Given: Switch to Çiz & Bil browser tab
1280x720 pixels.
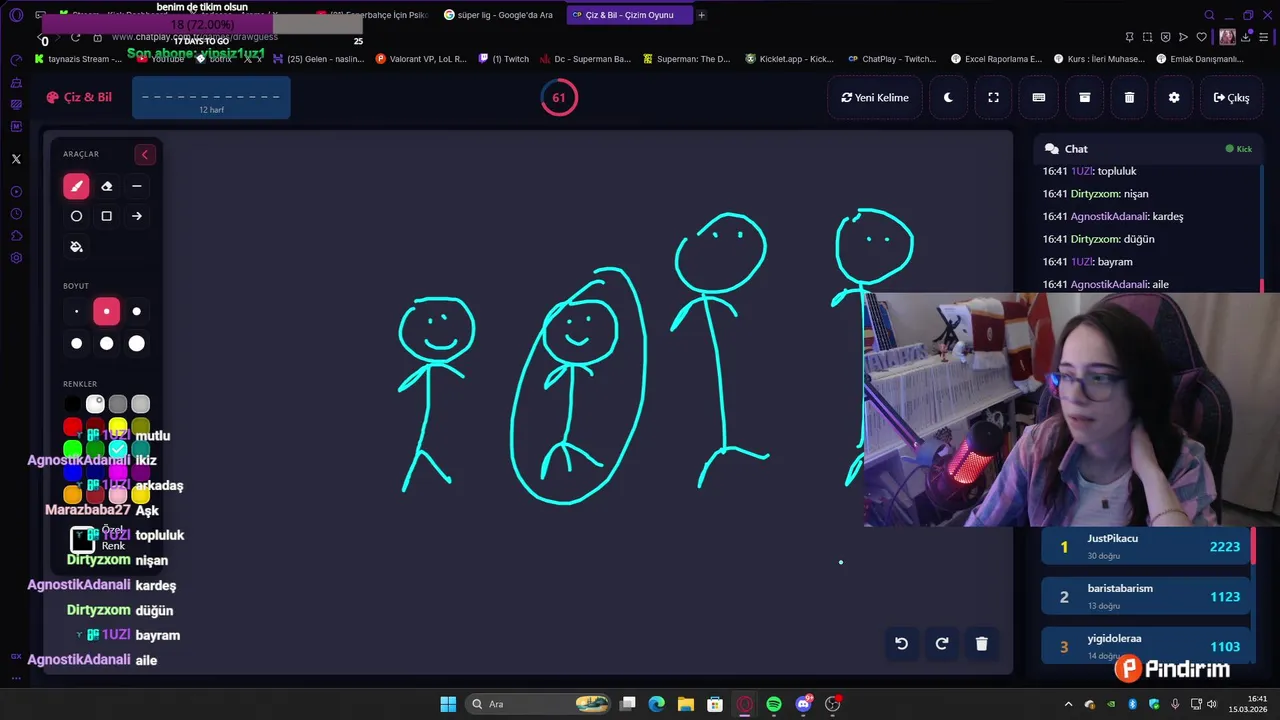Looking at the screenshot, I should (628, 15).
